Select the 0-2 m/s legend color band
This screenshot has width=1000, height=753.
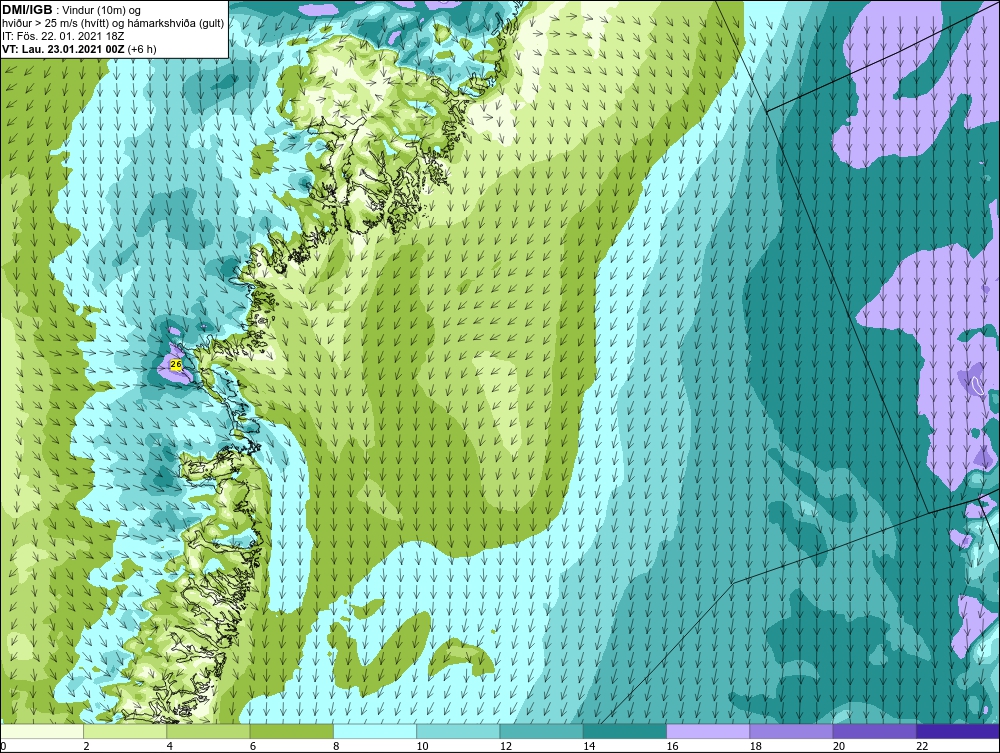point(41,731)
